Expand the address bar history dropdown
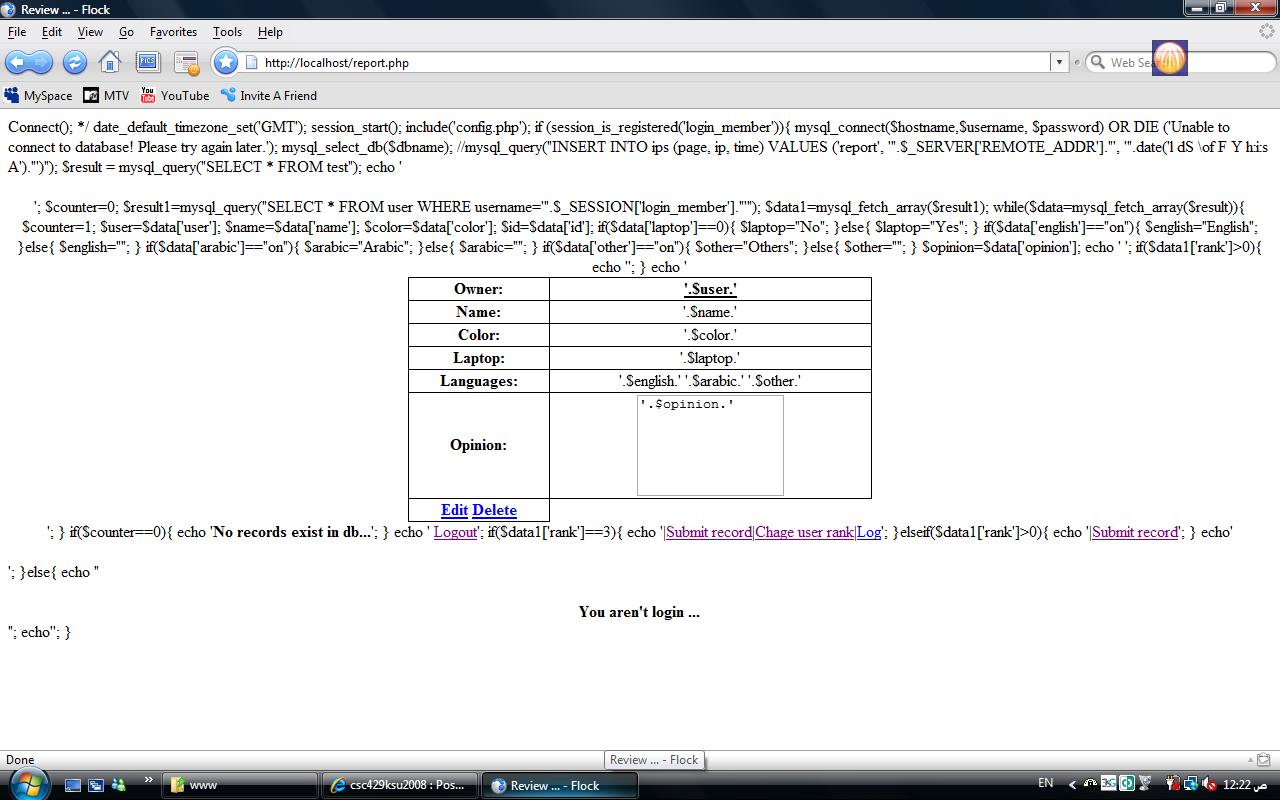The width and height of the screenshot is (1280, 800). point(1059,62)
